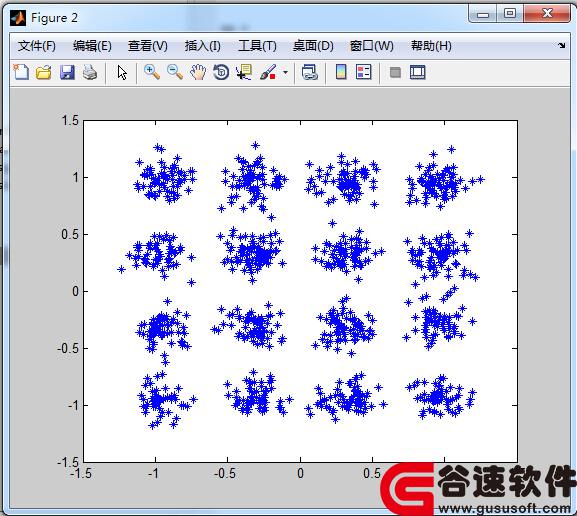Click the Figure 2 window title text
This screenshot has height=516, width=577.
(54, 18)
